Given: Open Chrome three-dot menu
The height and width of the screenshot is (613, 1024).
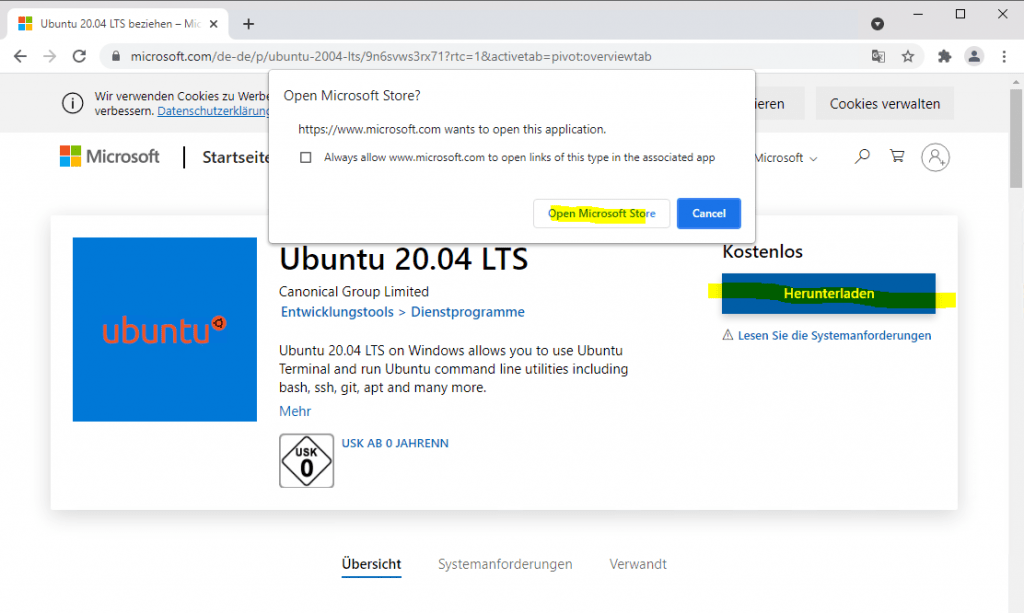Looking at the screenshot, I should [x=1004, y=56].
